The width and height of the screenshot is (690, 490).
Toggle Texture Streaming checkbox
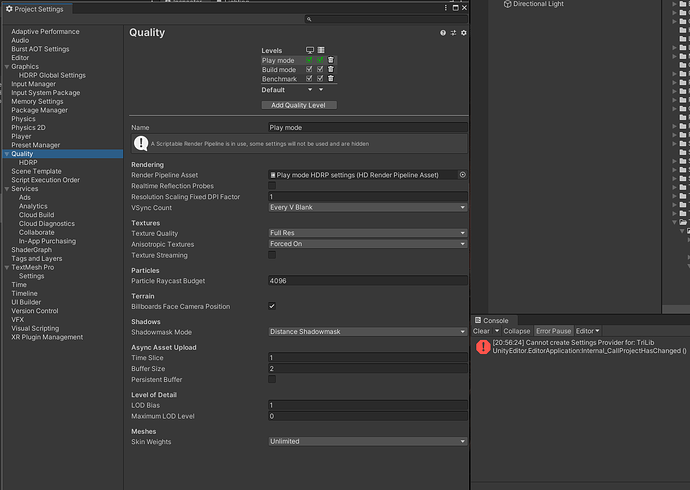(272, 255)
